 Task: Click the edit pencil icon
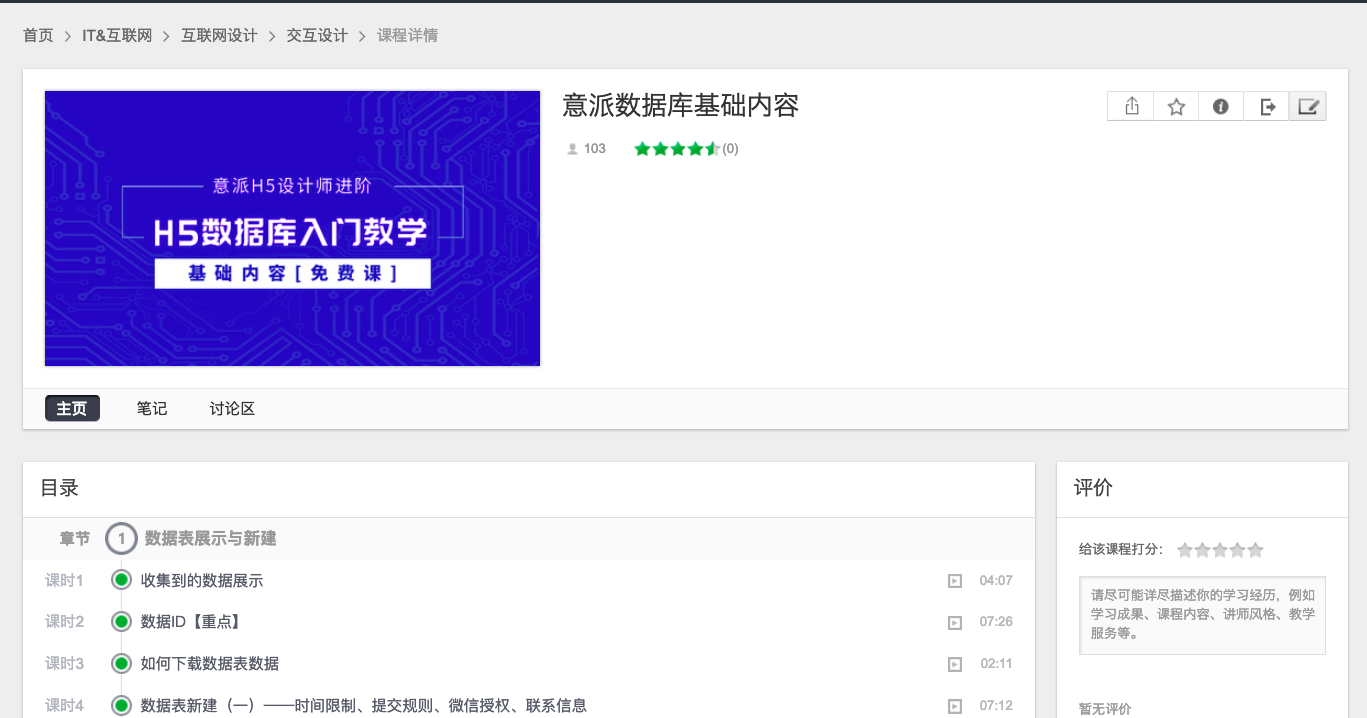pyautogui.click(x=1308, y=107)
